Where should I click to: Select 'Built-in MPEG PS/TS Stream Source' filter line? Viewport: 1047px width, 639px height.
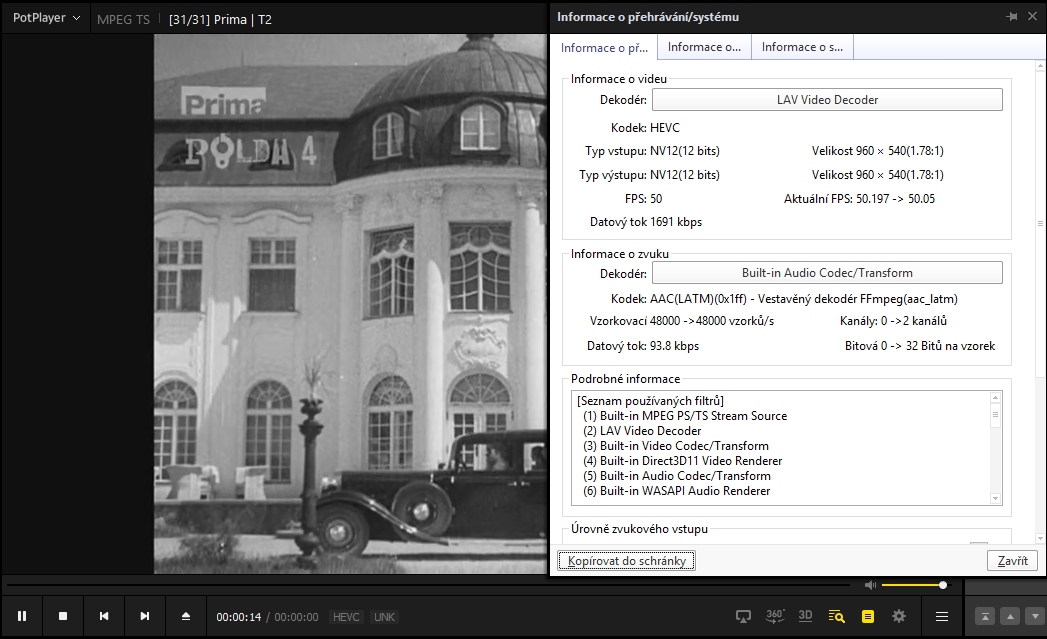(x=685, y=416)
